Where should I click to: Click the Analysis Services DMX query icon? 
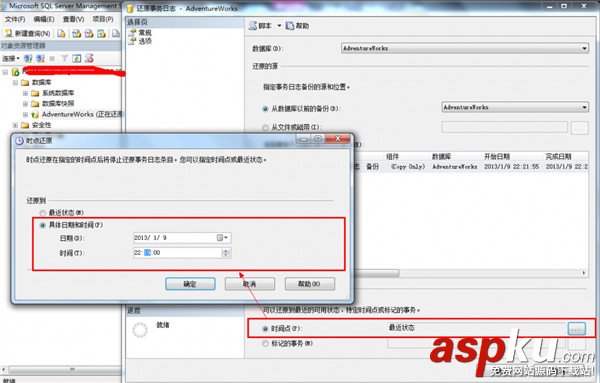click(x=89, y=34)
